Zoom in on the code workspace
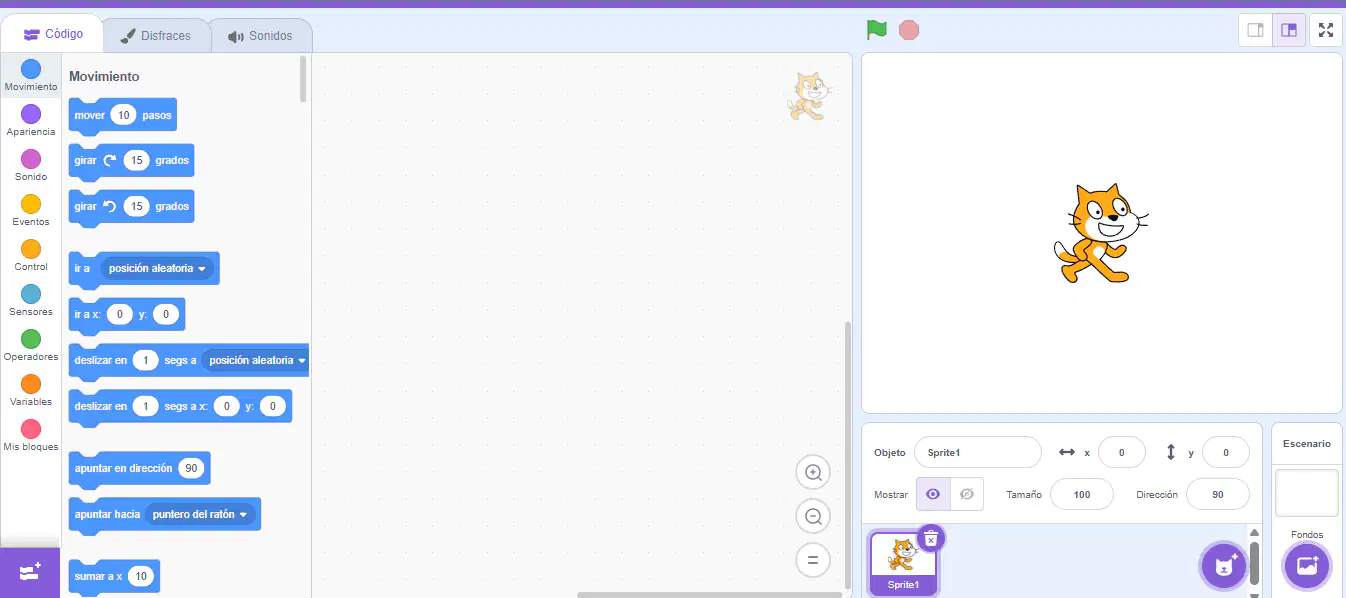1346x598 pixels. click(813, 473)
